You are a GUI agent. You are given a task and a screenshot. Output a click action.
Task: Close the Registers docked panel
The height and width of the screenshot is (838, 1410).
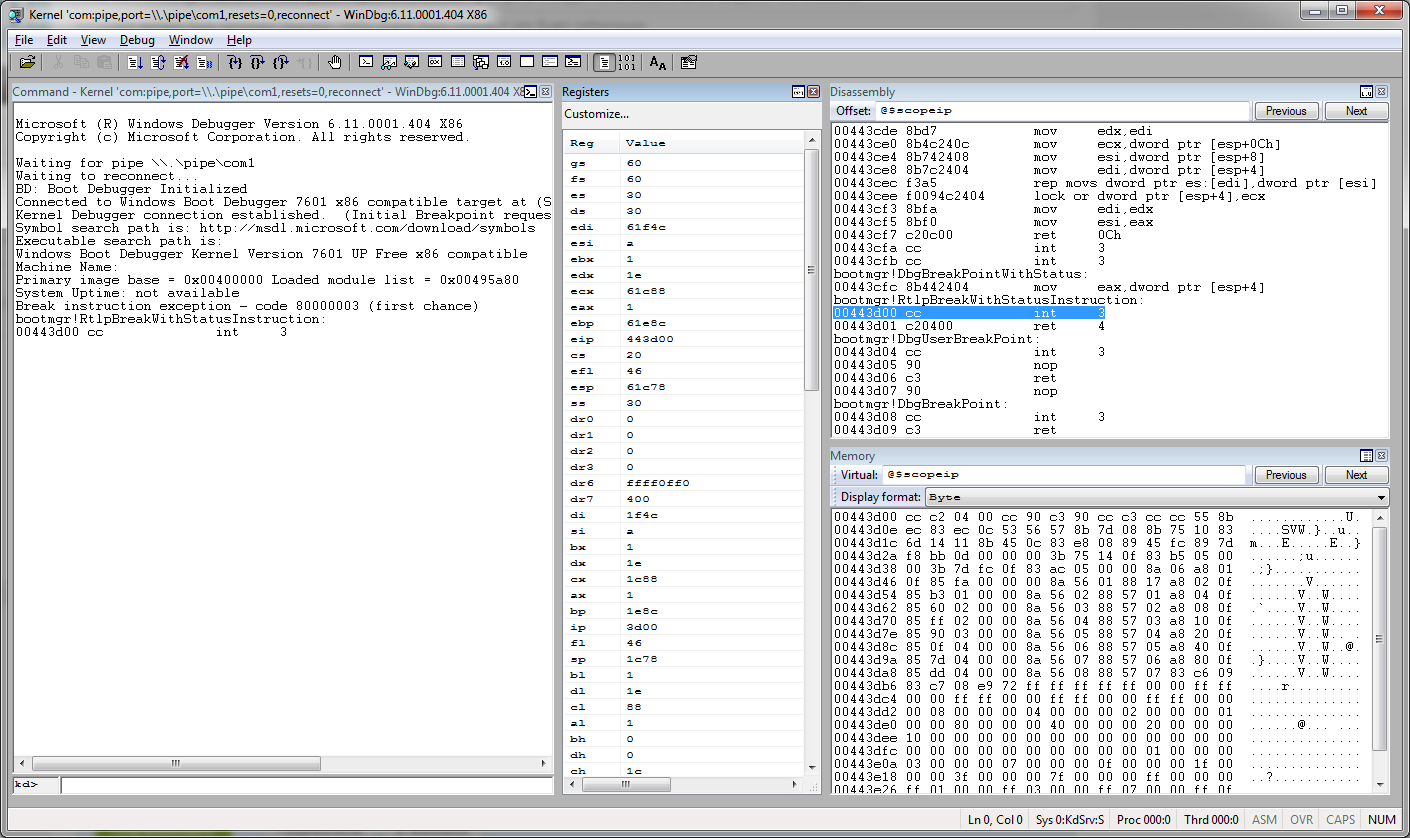pyautogui.click(x=812, y=92)
